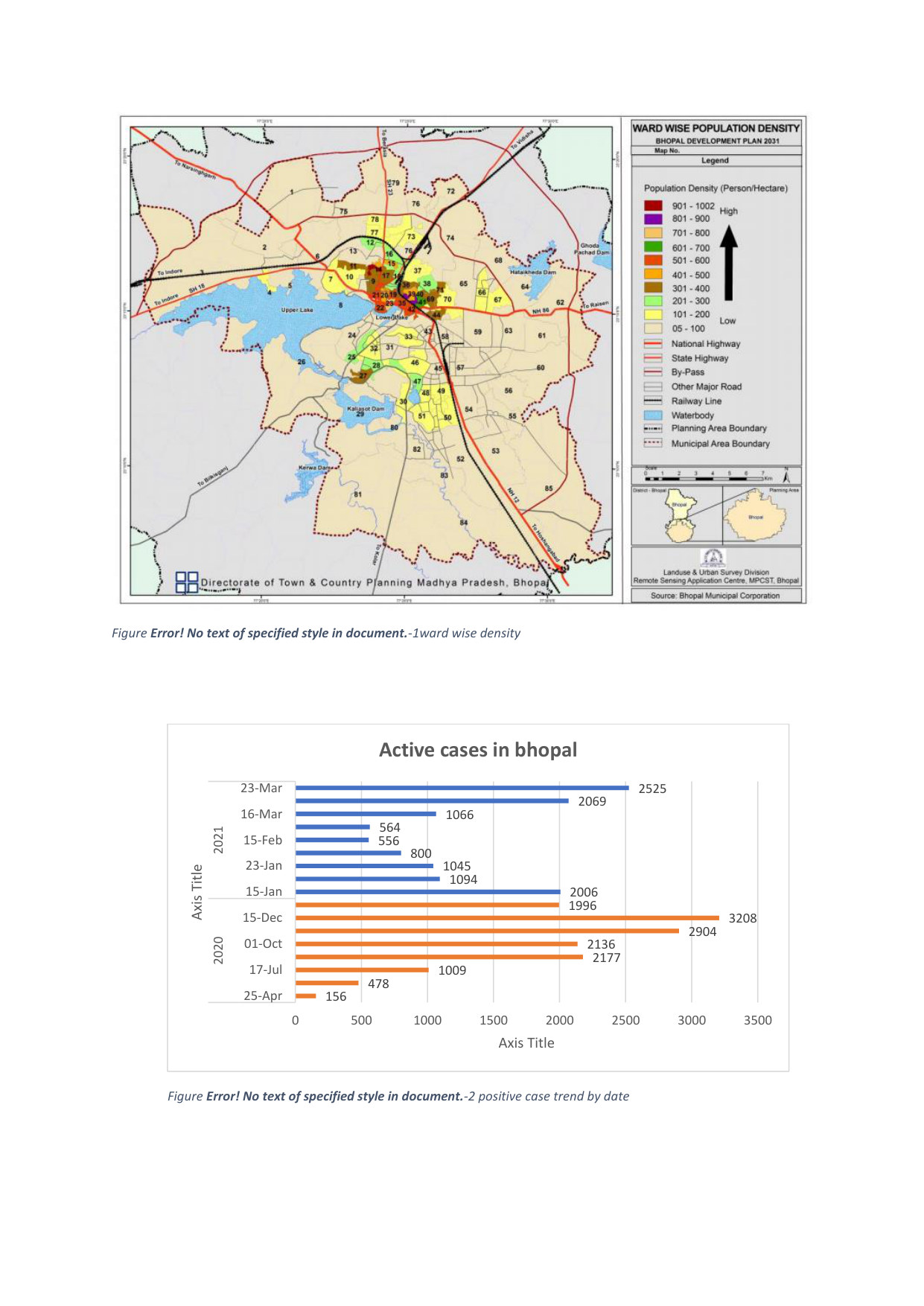Click the blue bar labeled 2069
924x1306 pixels.
[x=432, y=801]
